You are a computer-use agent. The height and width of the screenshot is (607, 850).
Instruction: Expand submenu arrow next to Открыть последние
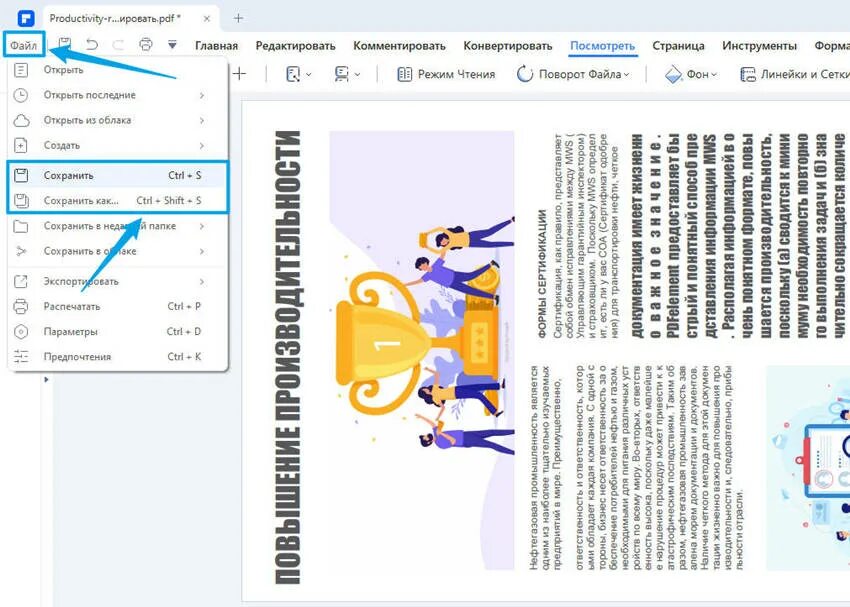202,95
